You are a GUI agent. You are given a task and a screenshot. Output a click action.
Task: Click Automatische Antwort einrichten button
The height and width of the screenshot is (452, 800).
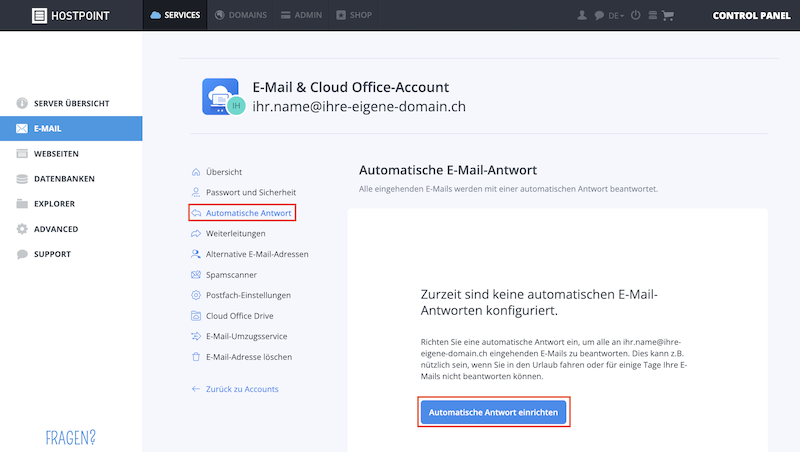493,412
